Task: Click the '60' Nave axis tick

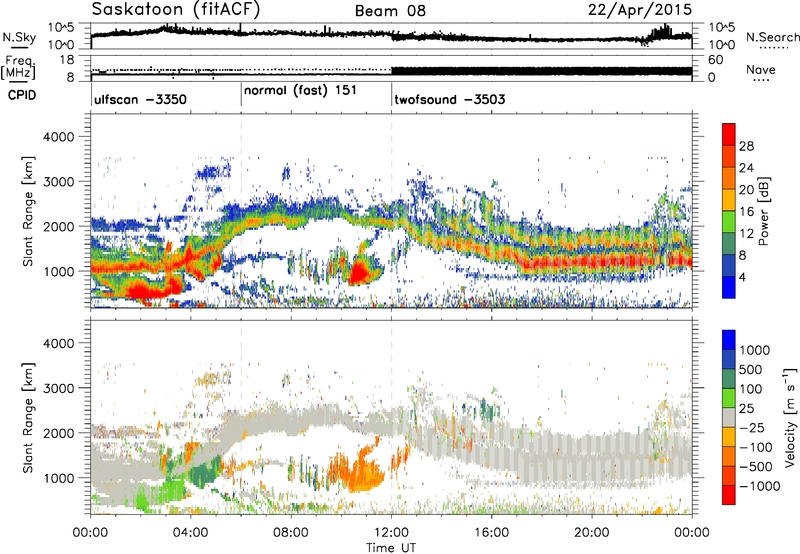Action: click(716, 60)
